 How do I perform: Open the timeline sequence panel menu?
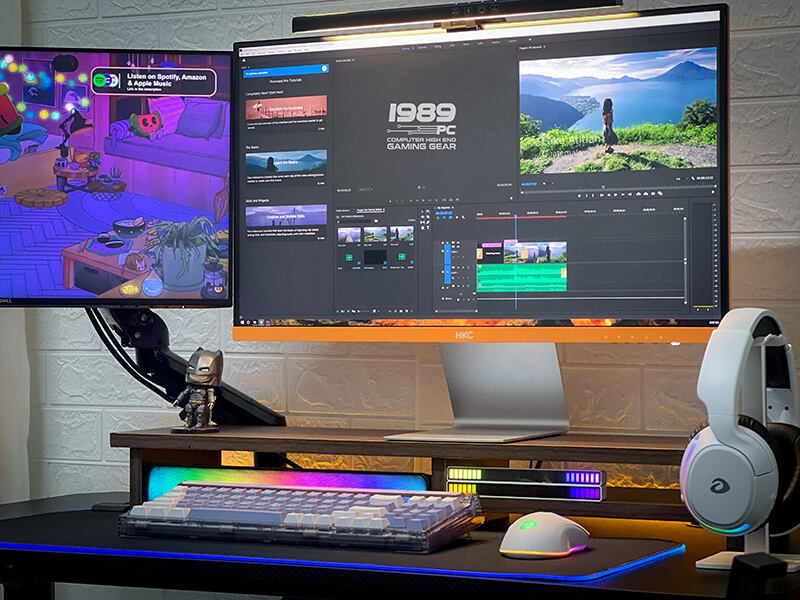click(x=453, y=208)
